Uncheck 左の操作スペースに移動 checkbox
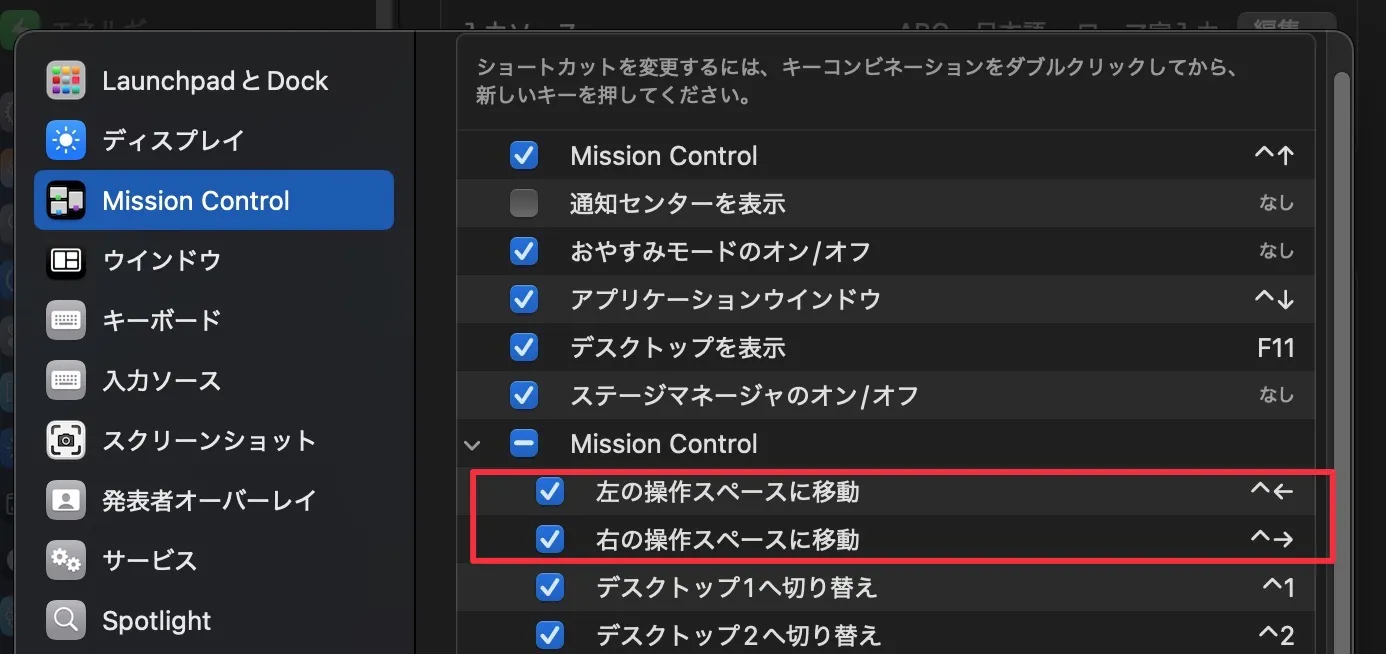The height and width of the screenshot is (654, 1386). (550, 491)
